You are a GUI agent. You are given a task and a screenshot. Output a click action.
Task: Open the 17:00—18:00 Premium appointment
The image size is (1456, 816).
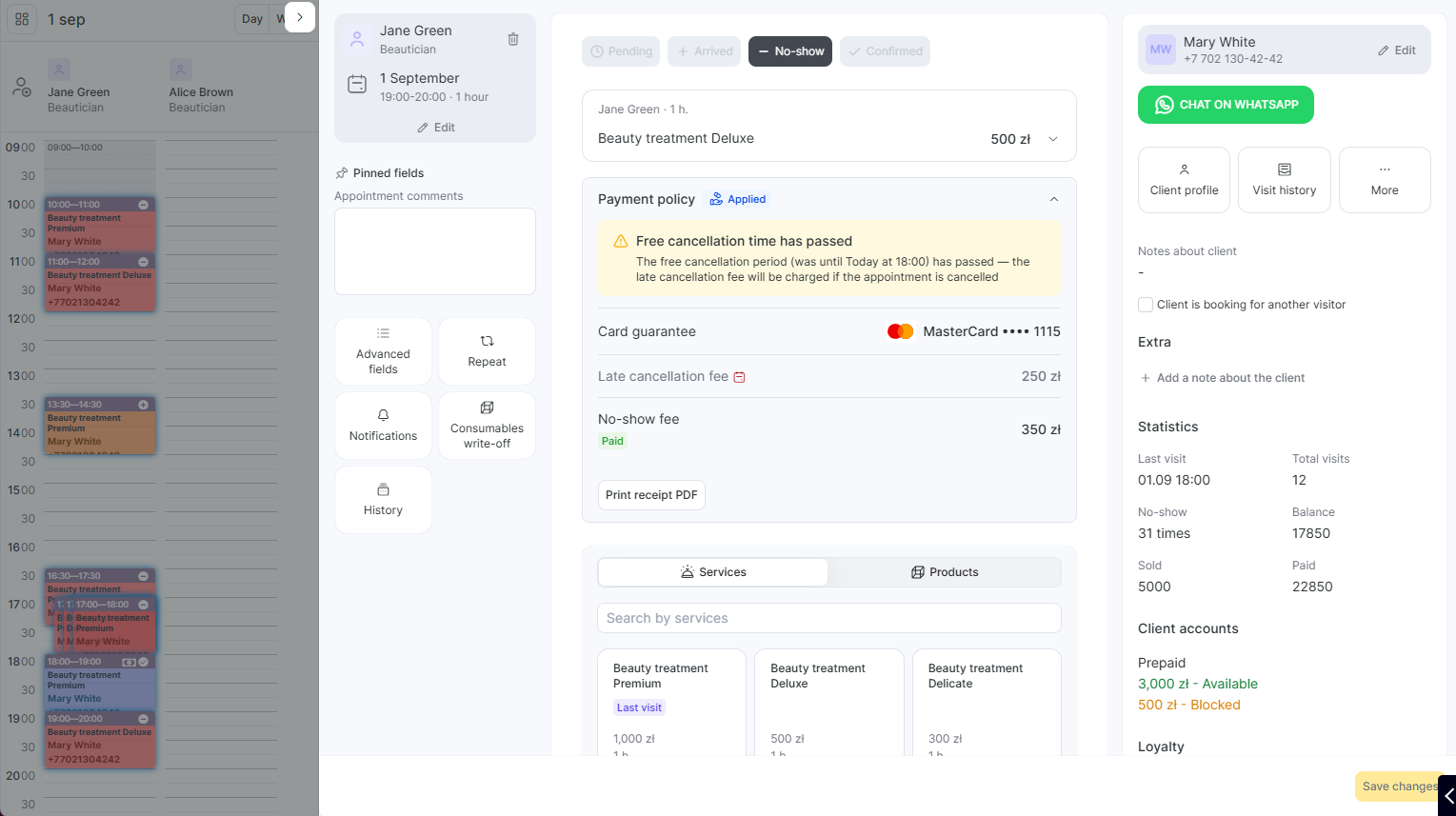114,626
